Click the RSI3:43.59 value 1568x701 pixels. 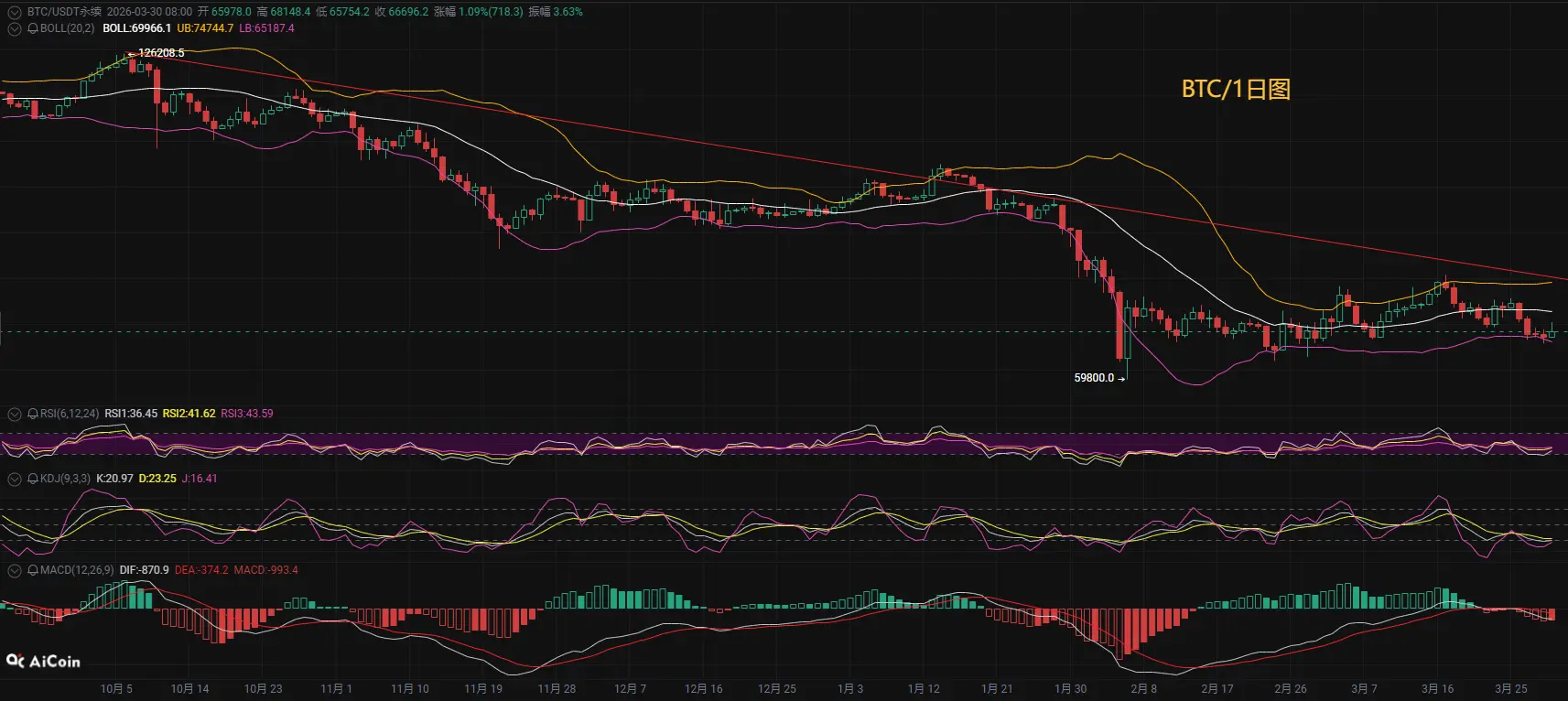tap(247, 414)
